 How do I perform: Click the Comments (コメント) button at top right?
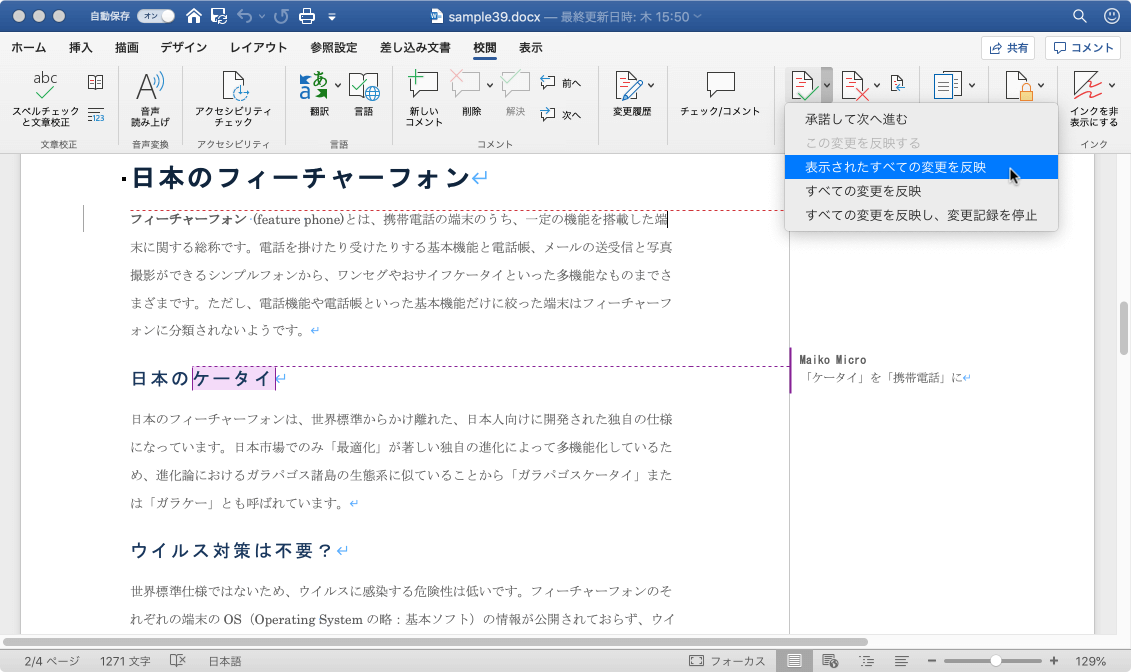pyautogui.click(x=1083, y=48)
